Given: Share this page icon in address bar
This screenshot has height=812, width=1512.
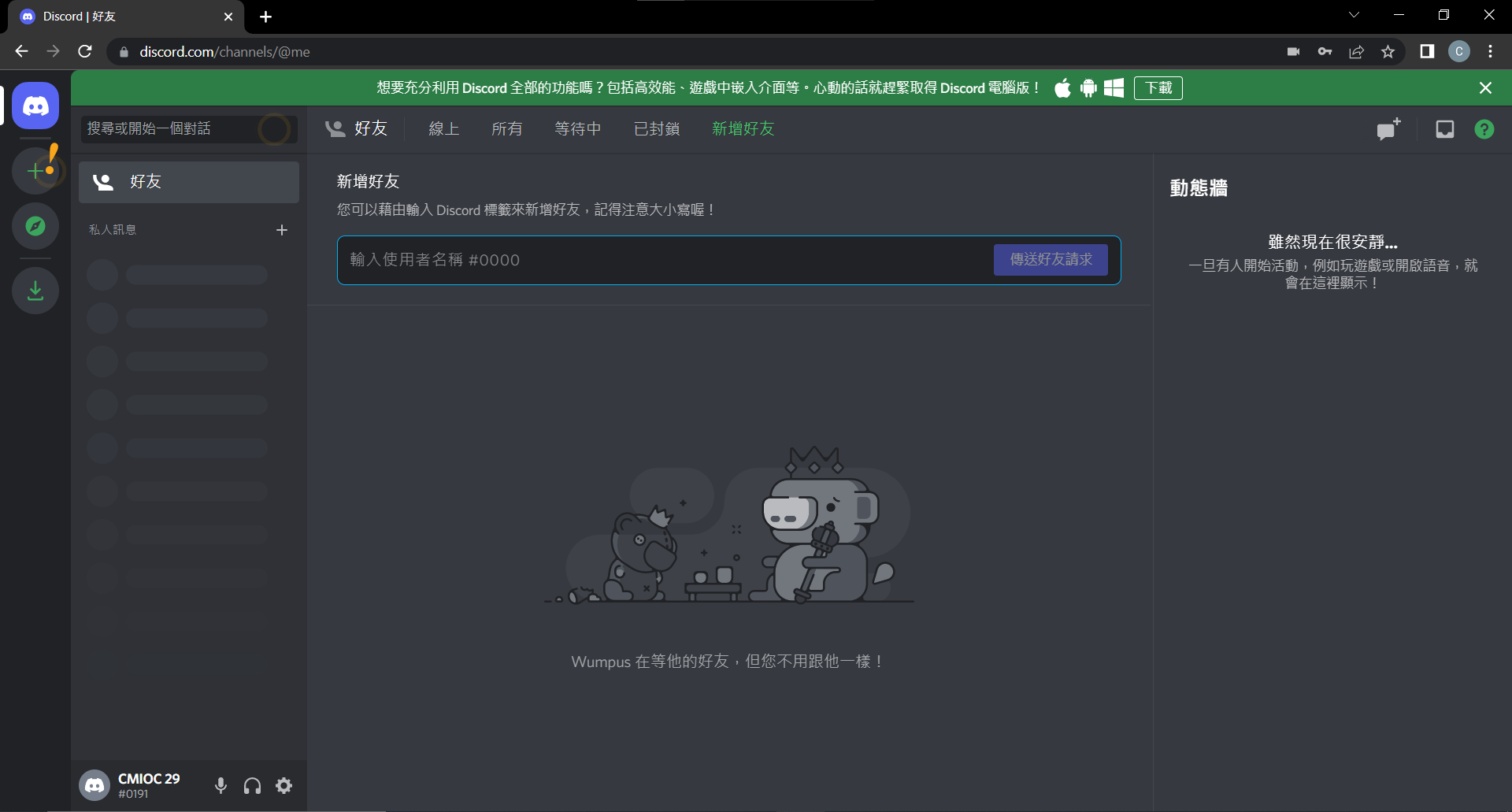Looking at the screenshot, I should click(x=1356, y=52).
